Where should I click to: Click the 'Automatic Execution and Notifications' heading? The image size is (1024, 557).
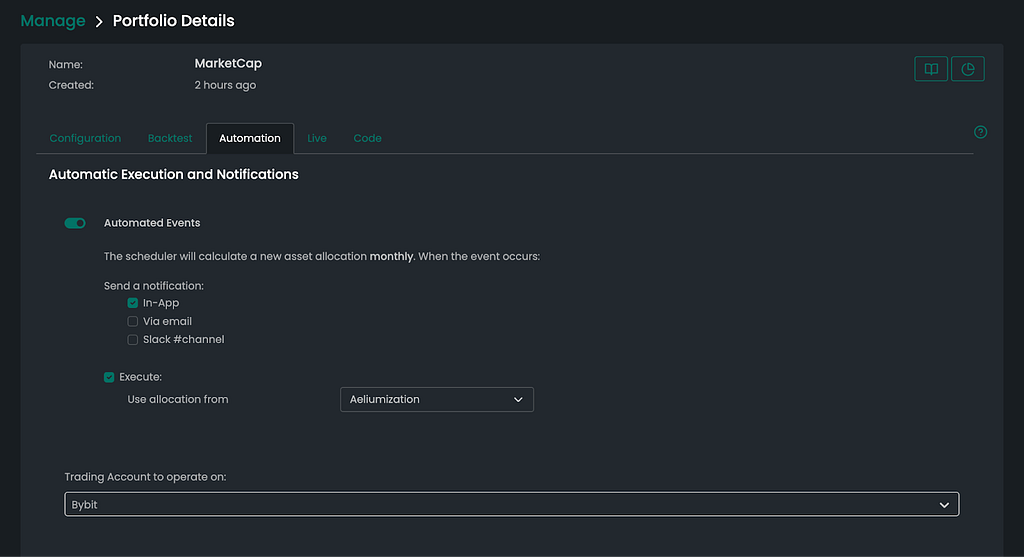click(x=174, y=174)
